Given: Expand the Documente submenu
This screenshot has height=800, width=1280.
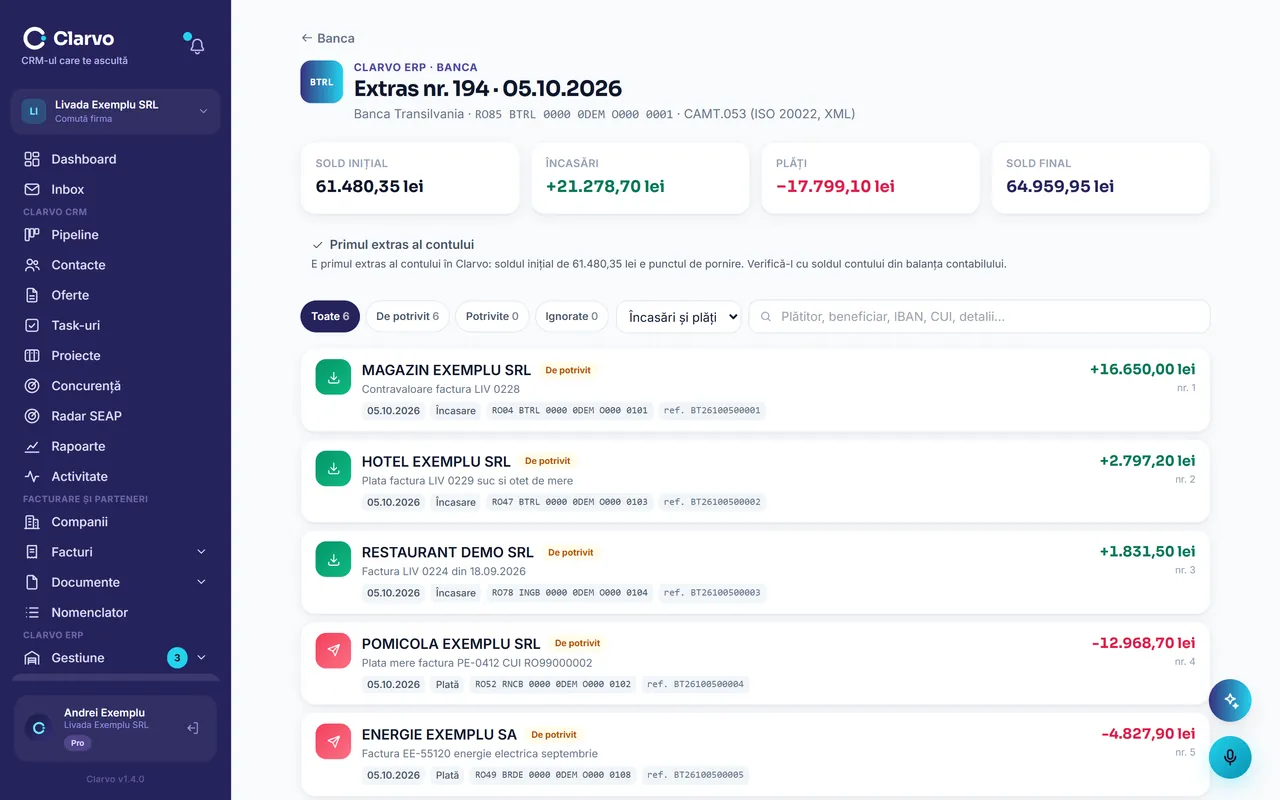Looking at the screenshot, I should [x=201, y=582].
